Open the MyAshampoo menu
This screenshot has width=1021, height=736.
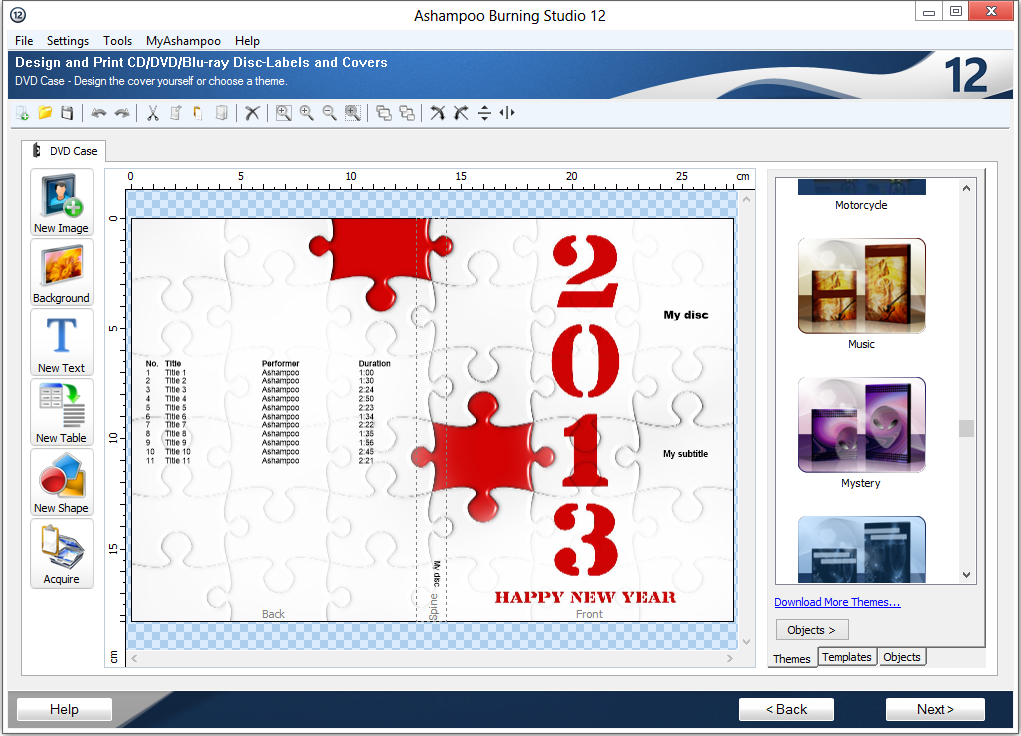point(183,40)
